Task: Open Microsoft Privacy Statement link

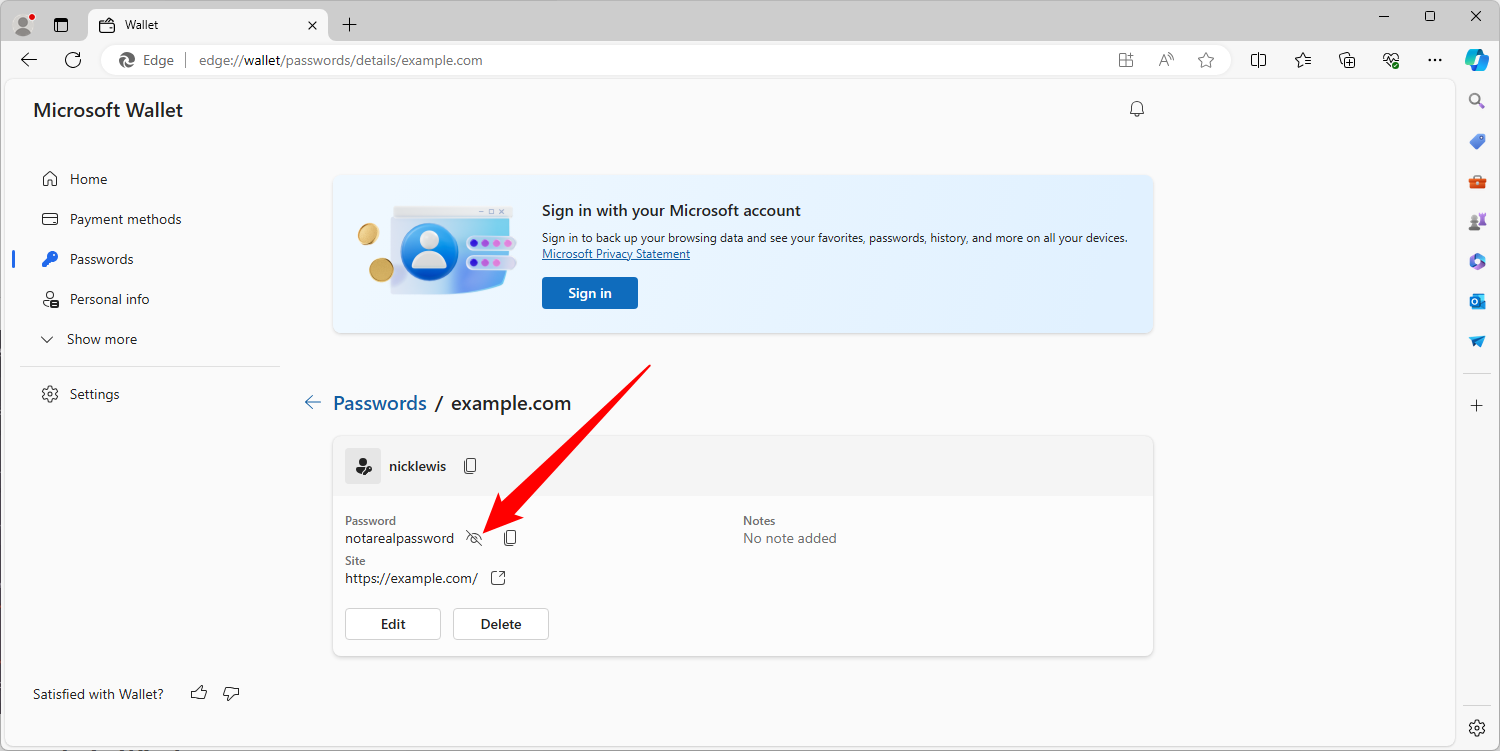Action: [x=615, y=254]
